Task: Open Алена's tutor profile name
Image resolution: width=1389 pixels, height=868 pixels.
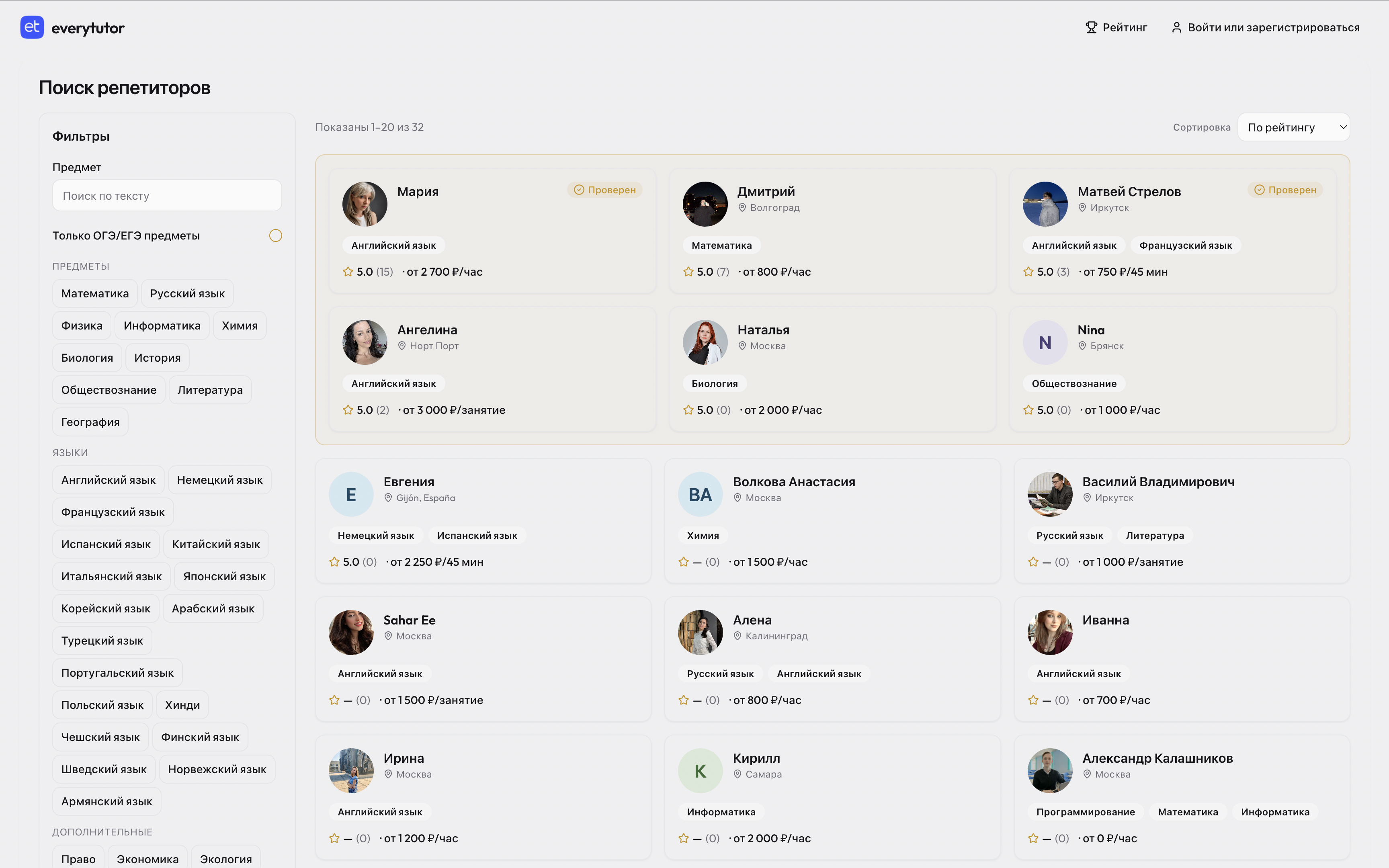Action: (x=752, y=620)
